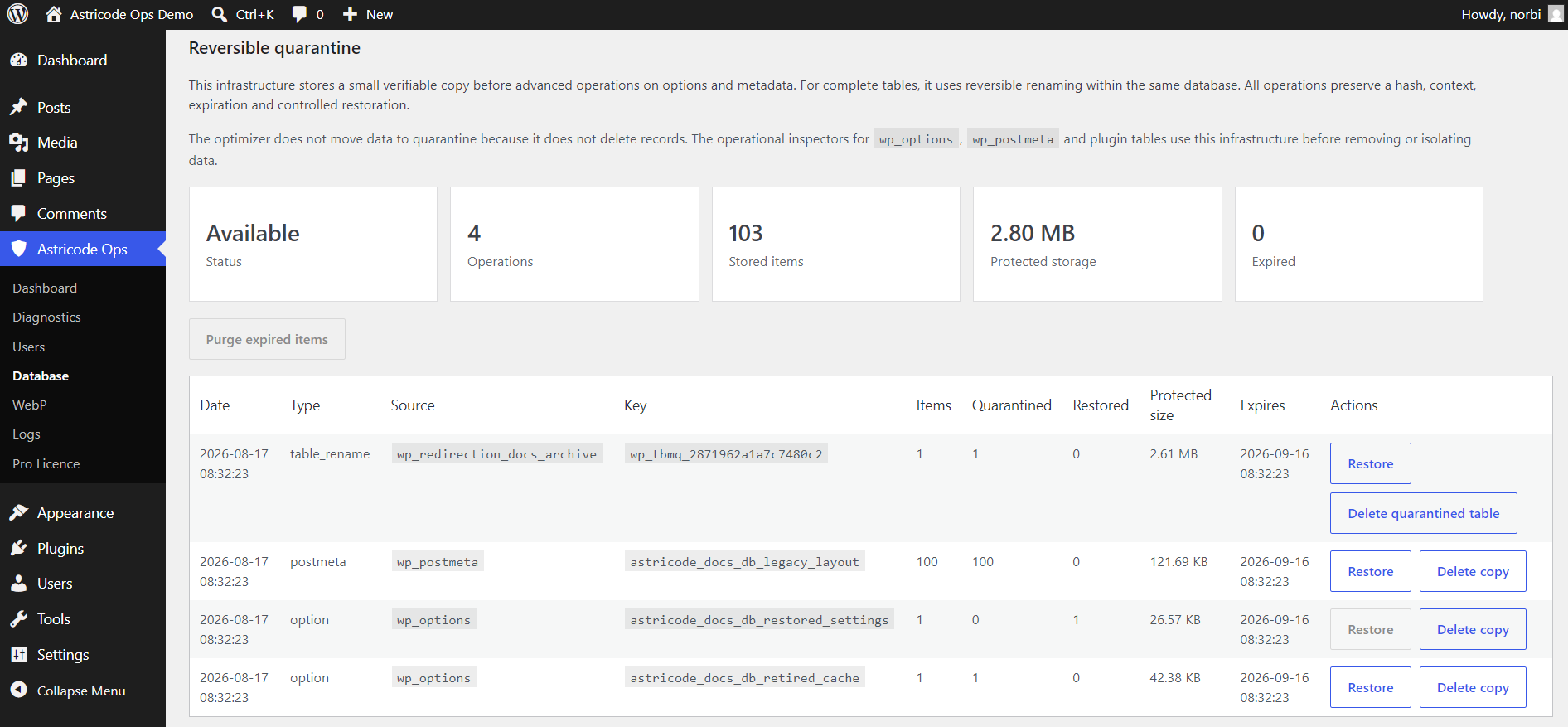Click the 0 Expired card
1568x727 pixels.
[x=1358, y=244]
